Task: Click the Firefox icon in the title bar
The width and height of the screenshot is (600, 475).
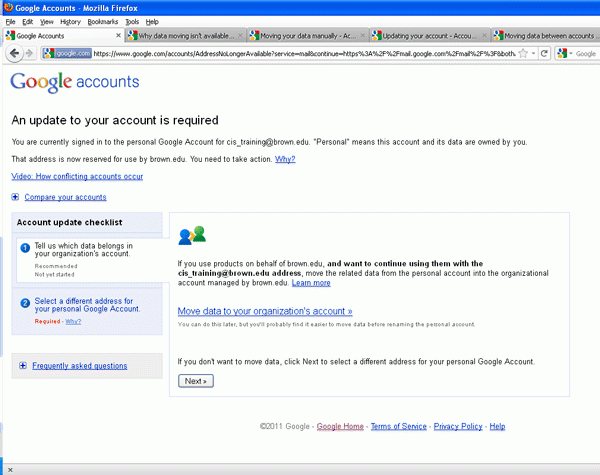Action: point(8,7)
